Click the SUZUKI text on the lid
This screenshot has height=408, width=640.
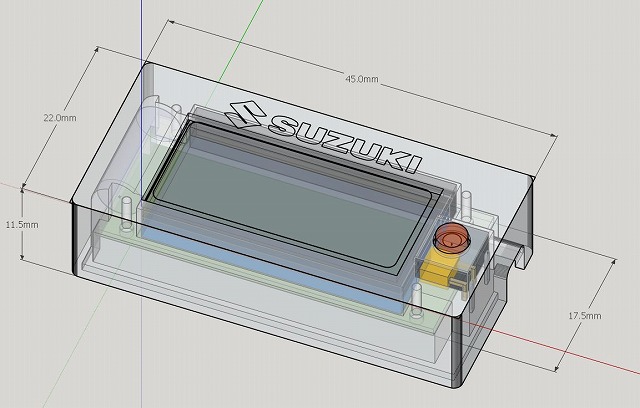(x=345, y=142)
